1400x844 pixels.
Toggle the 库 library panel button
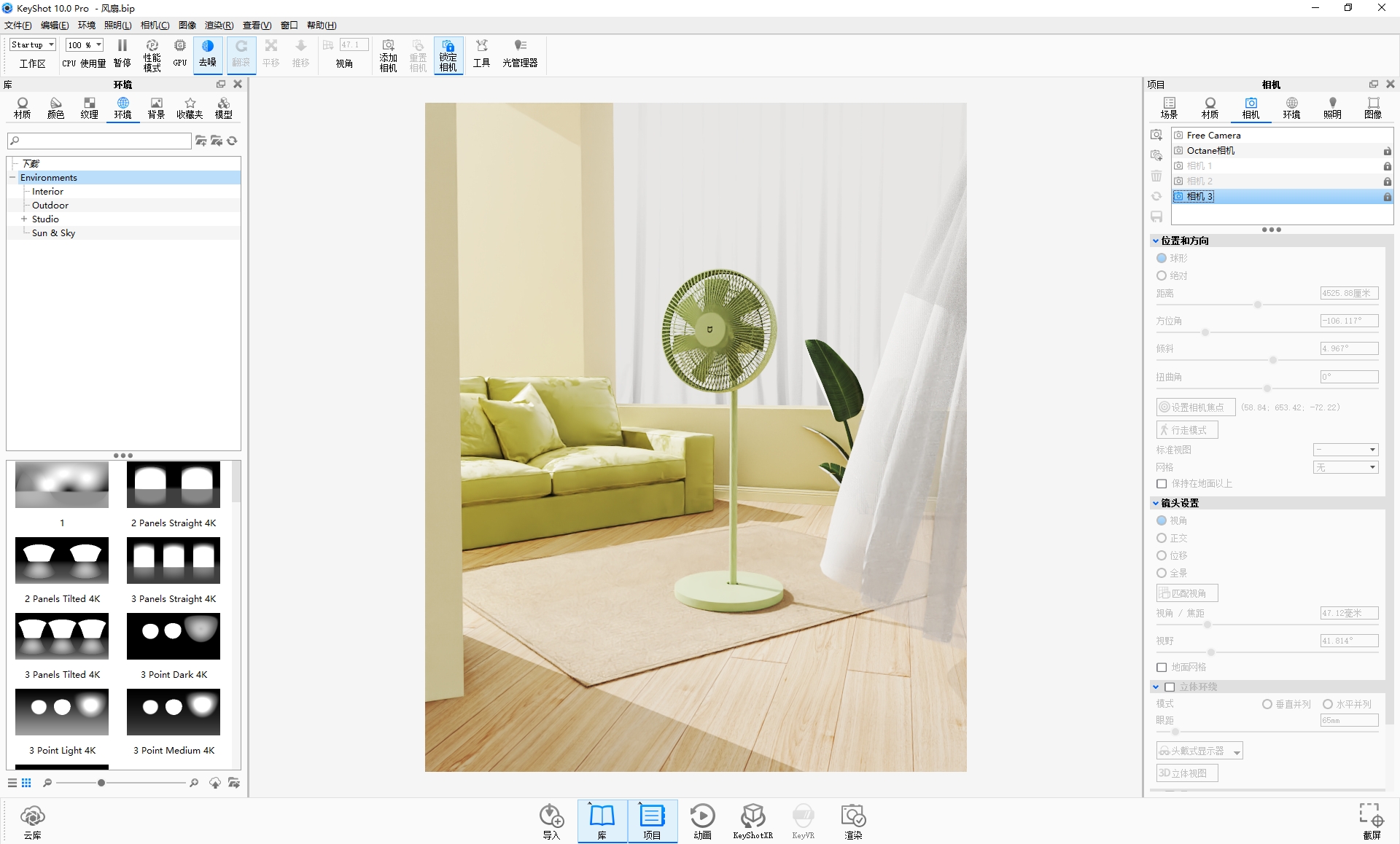[x=602, y=821]
